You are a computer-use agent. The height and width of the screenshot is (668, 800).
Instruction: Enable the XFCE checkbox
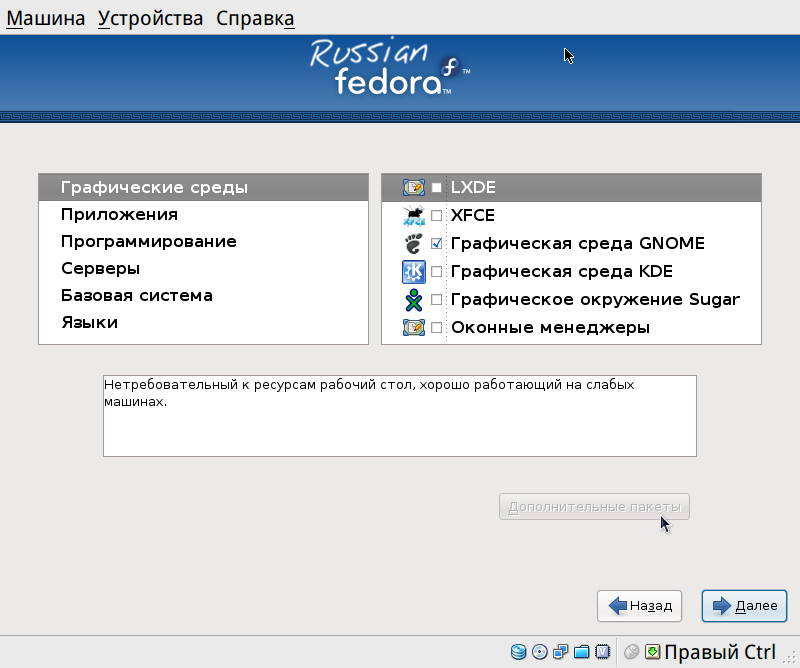coord(436,215)
